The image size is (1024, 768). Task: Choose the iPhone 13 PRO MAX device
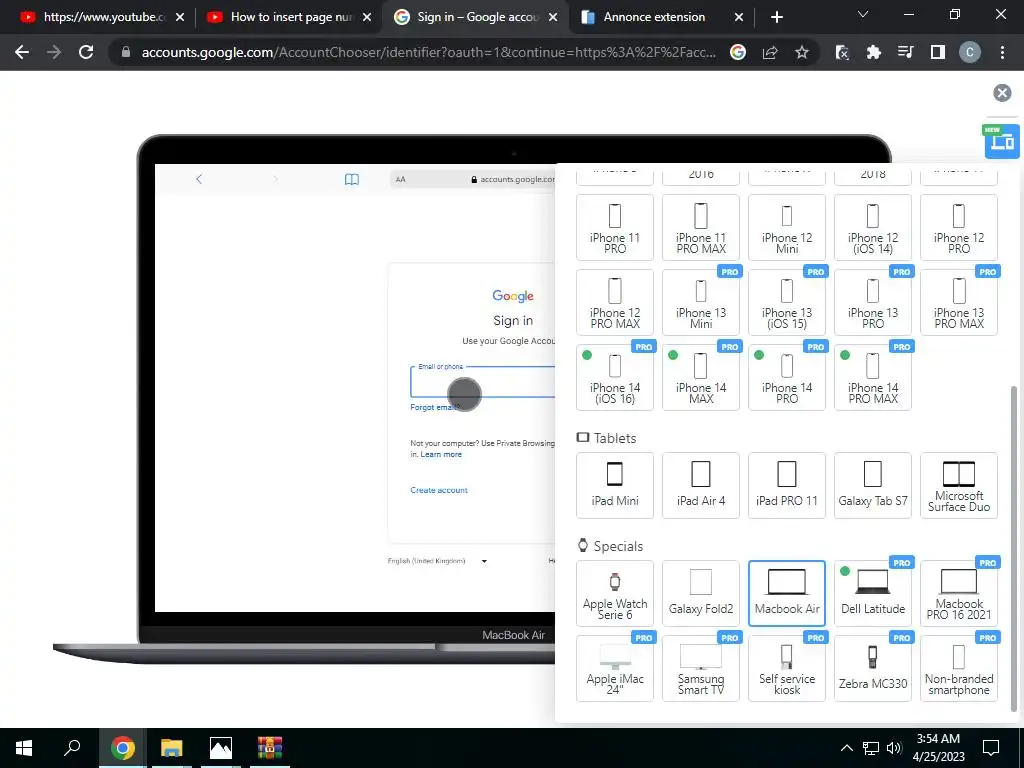pyautogui.click(x=959, y=303)
